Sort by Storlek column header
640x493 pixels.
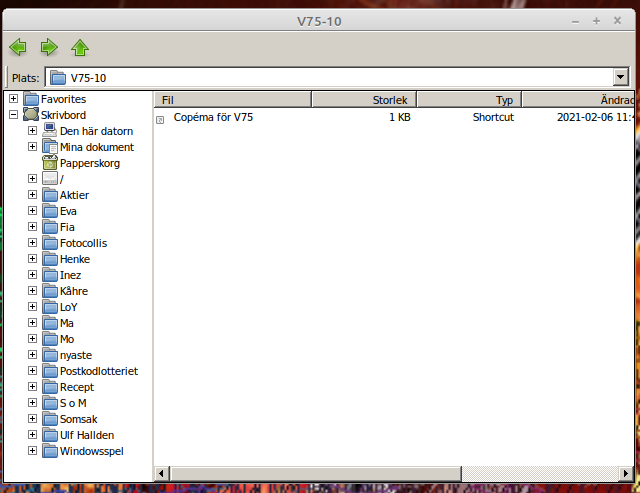pyautogui.click(x=365, y=100)
